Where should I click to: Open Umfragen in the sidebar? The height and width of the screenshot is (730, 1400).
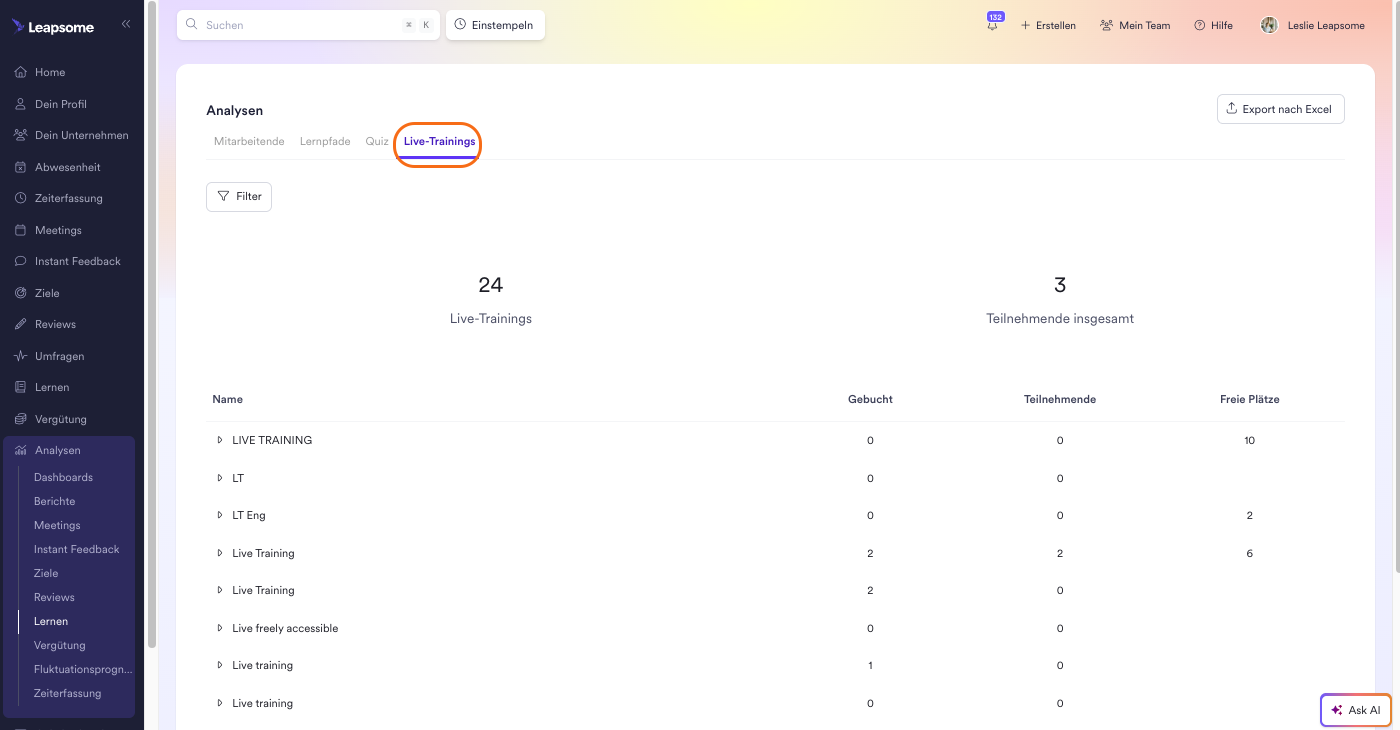(x=59, y=356)
